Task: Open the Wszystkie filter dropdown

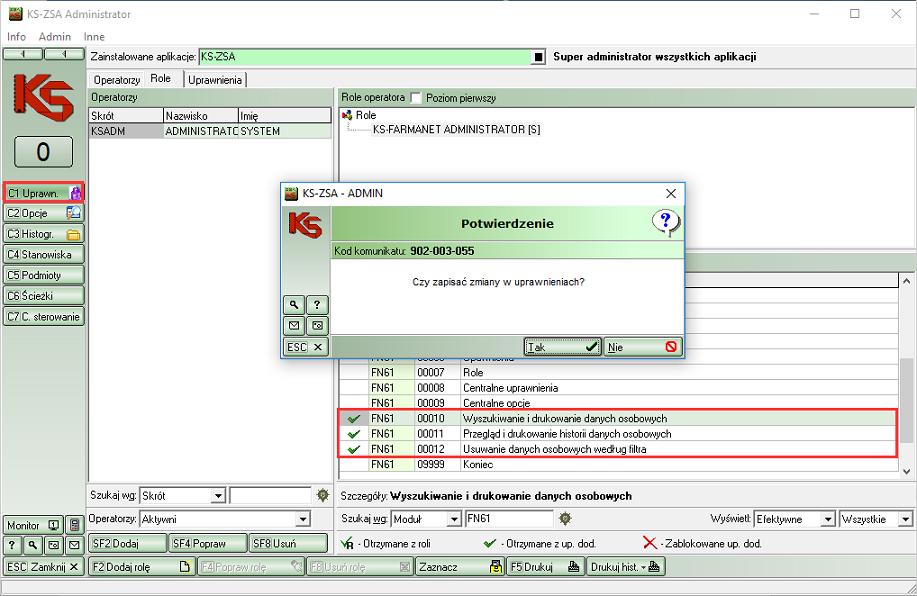Action: pyautogui.click(x=906, y=519)
